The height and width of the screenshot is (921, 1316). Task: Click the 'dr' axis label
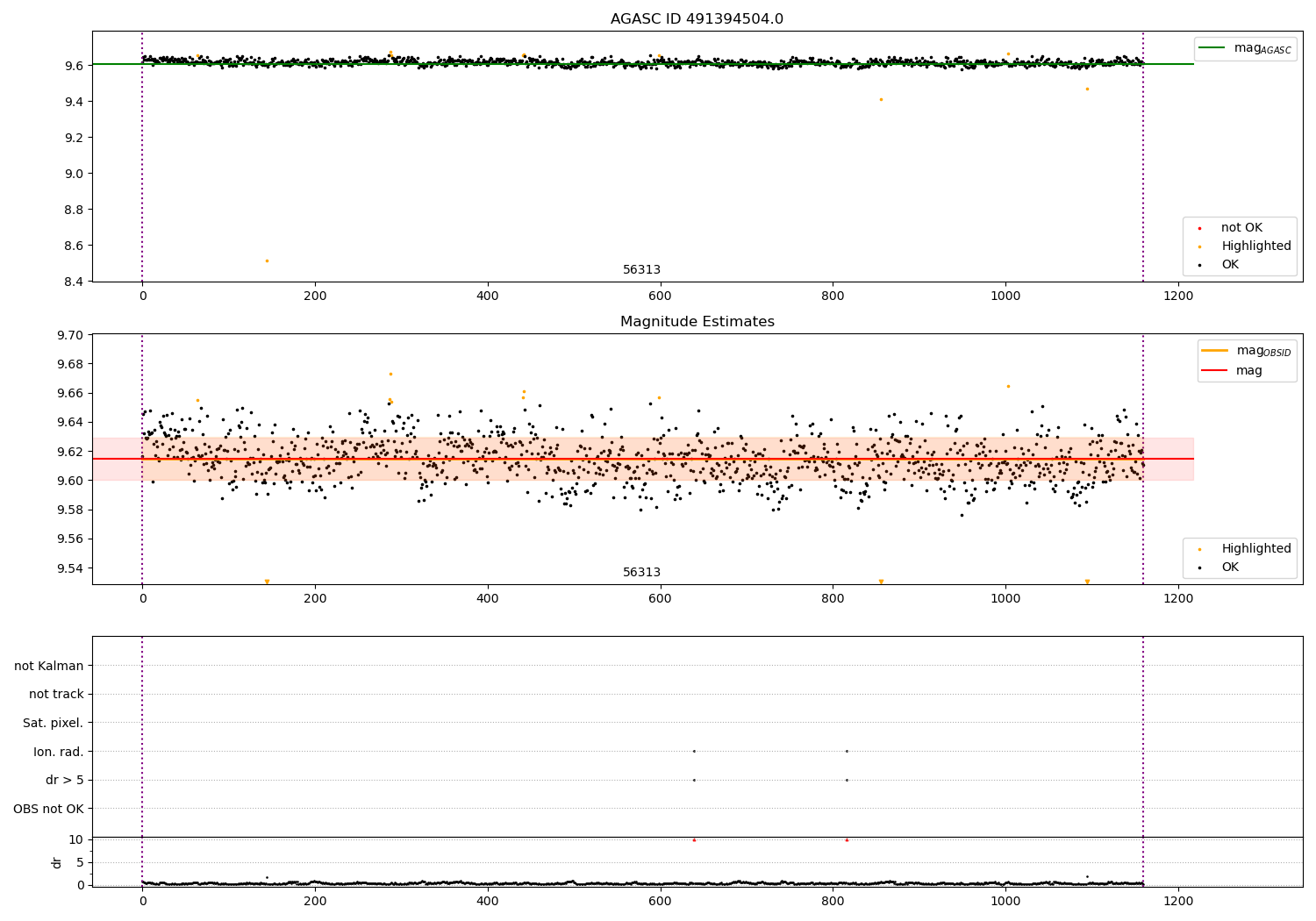[57, 863]
